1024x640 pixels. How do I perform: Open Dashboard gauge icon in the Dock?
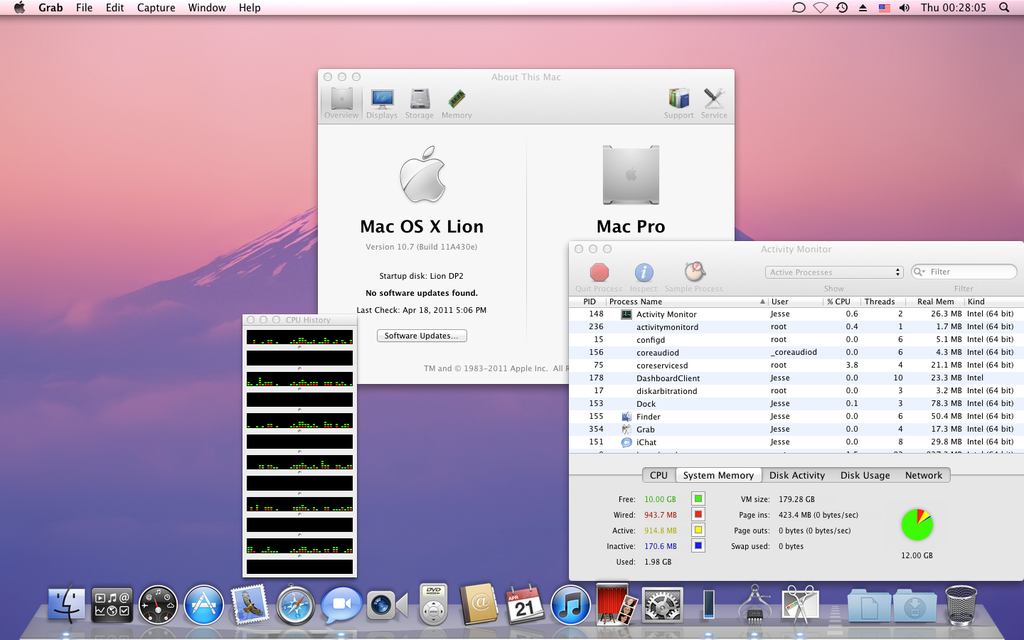pos(157,604)
